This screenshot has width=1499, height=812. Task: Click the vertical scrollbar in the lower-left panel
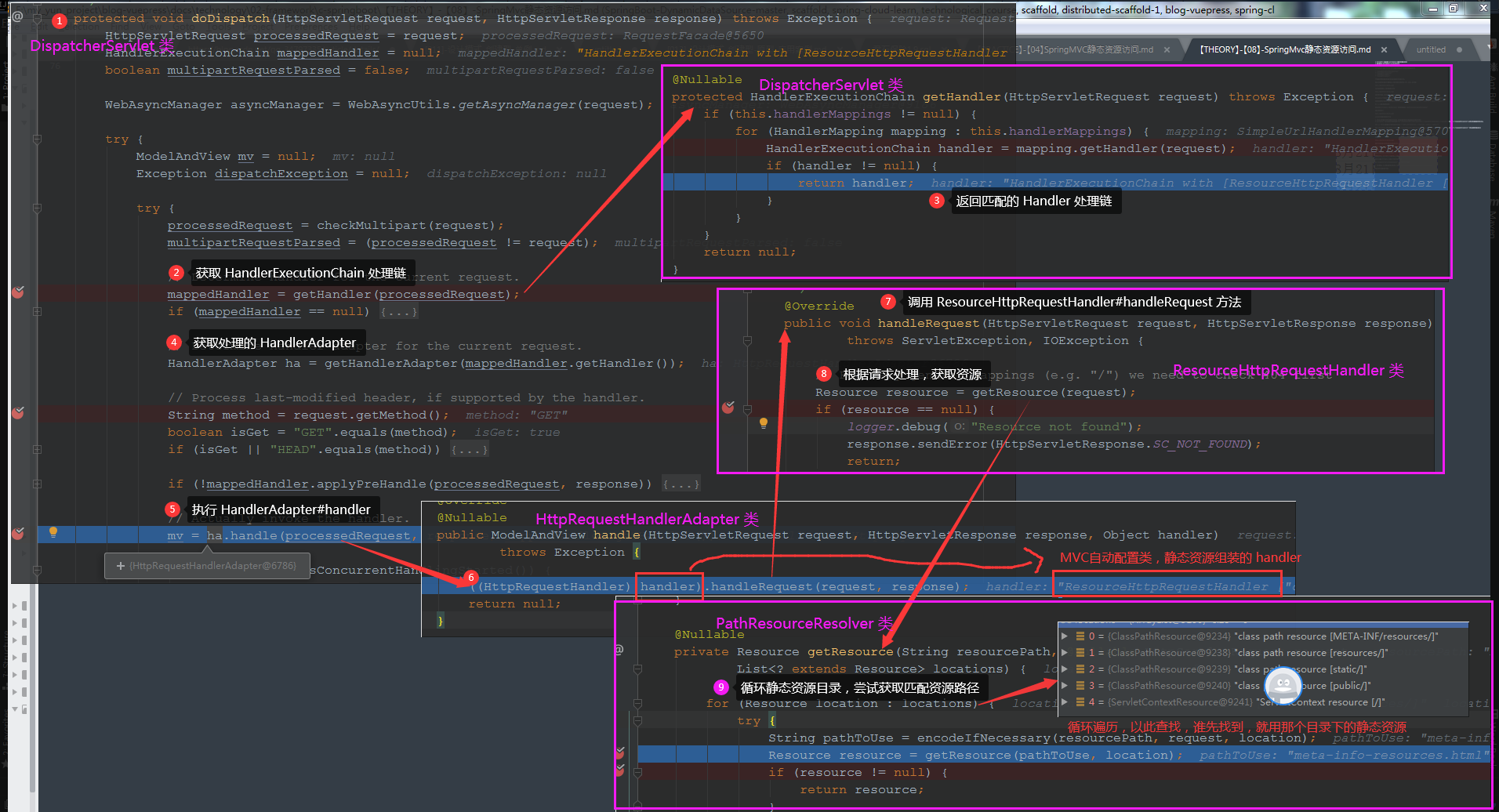[x=33, y=690]
